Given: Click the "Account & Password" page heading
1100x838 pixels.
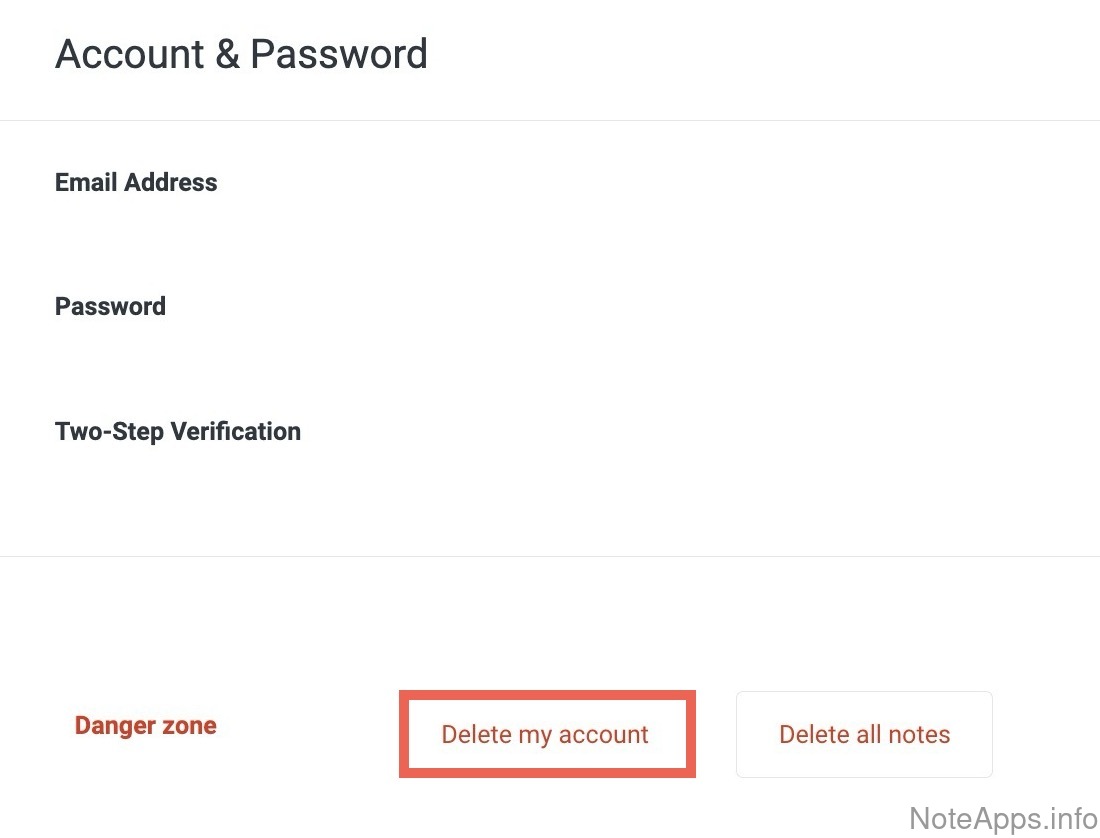Looking at the screenshot, I should 241,54.
